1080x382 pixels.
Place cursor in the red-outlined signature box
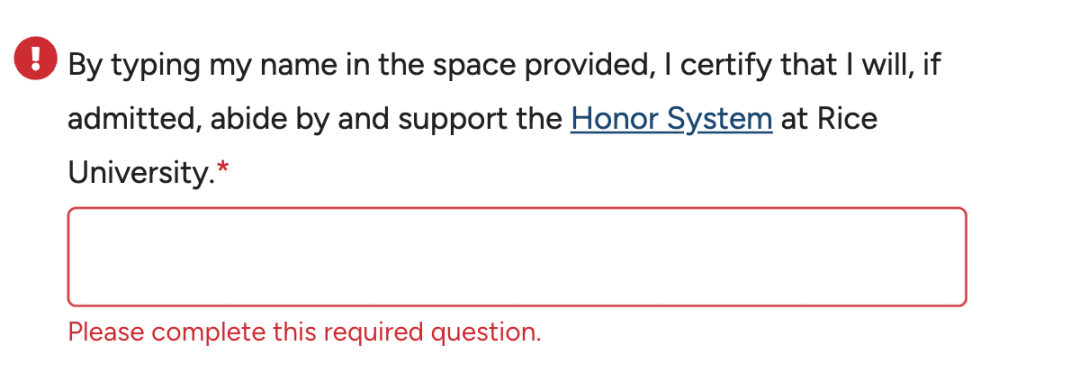(517, 257)
